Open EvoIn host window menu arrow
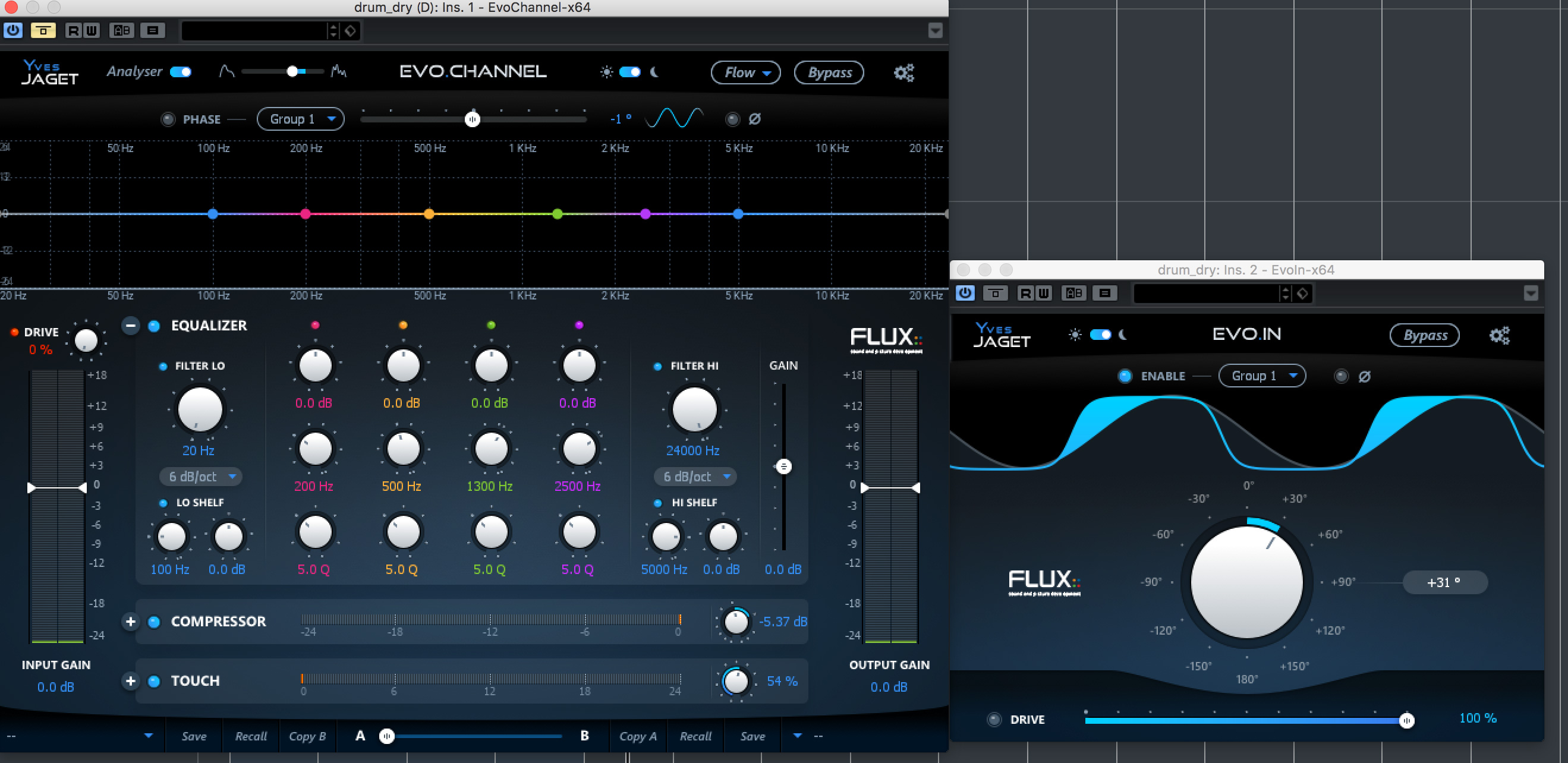1568x763 pixels. tap(1531, 294)
